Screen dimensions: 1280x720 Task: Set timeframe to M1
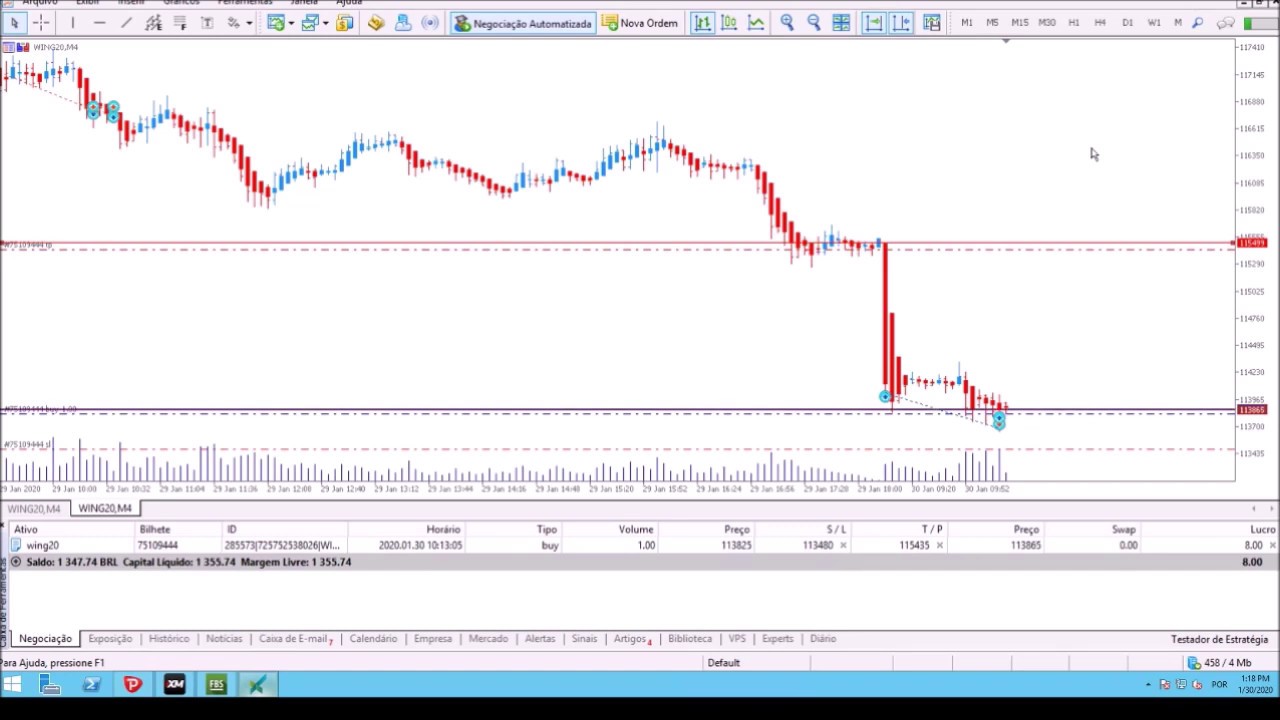966,22
